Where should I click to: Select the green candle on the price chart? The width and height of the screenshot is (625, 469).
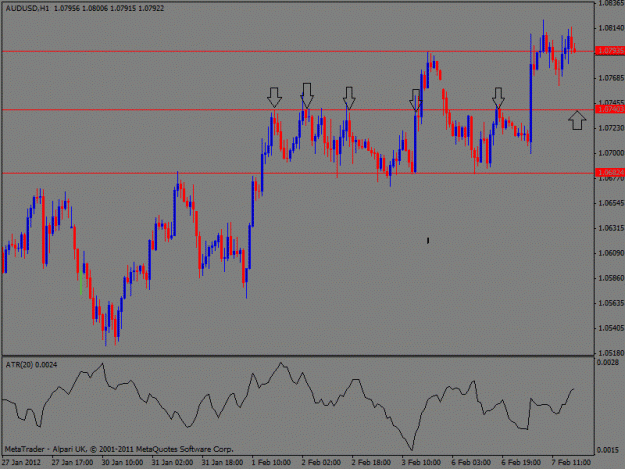point(81,283)
